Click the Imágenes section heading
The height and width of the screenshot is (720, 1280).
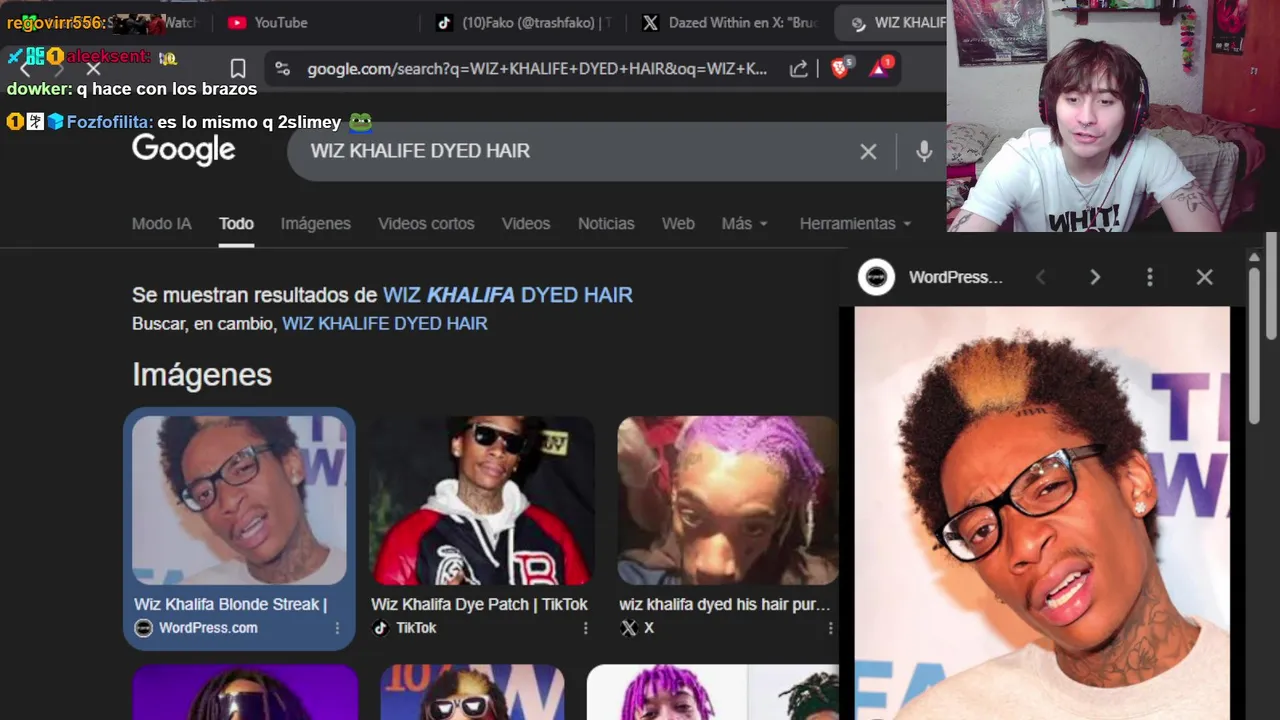[202, 375]
